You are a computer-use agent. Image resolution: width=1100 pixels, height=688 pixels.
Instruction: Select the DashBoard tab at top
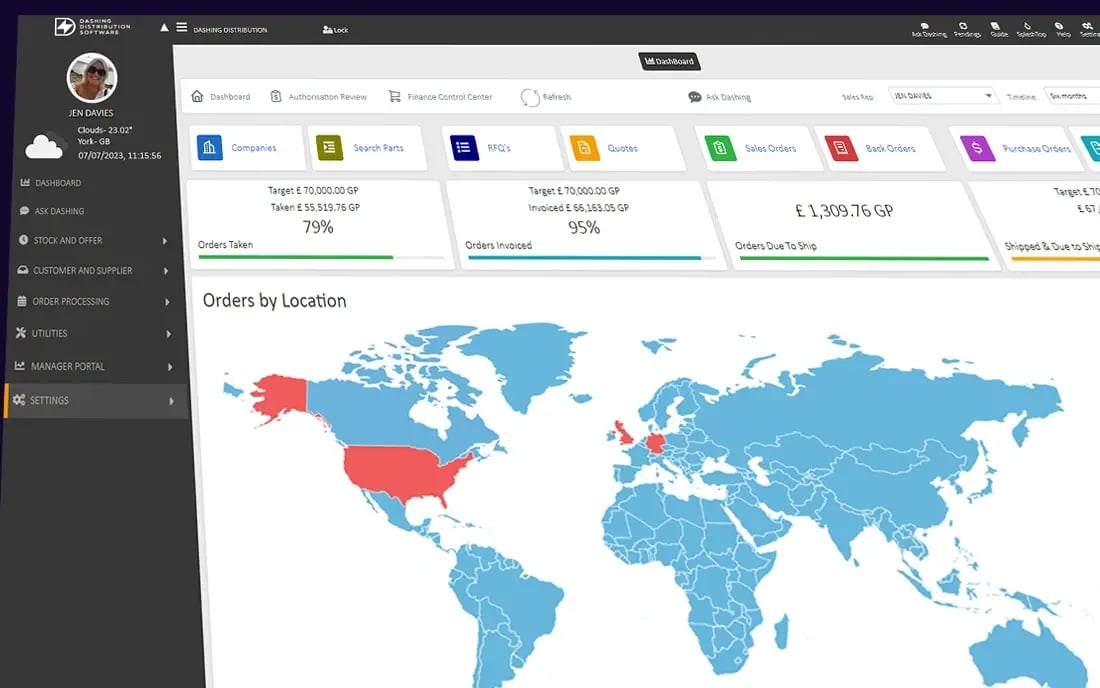pyautogui.click(x=669, y=61)
